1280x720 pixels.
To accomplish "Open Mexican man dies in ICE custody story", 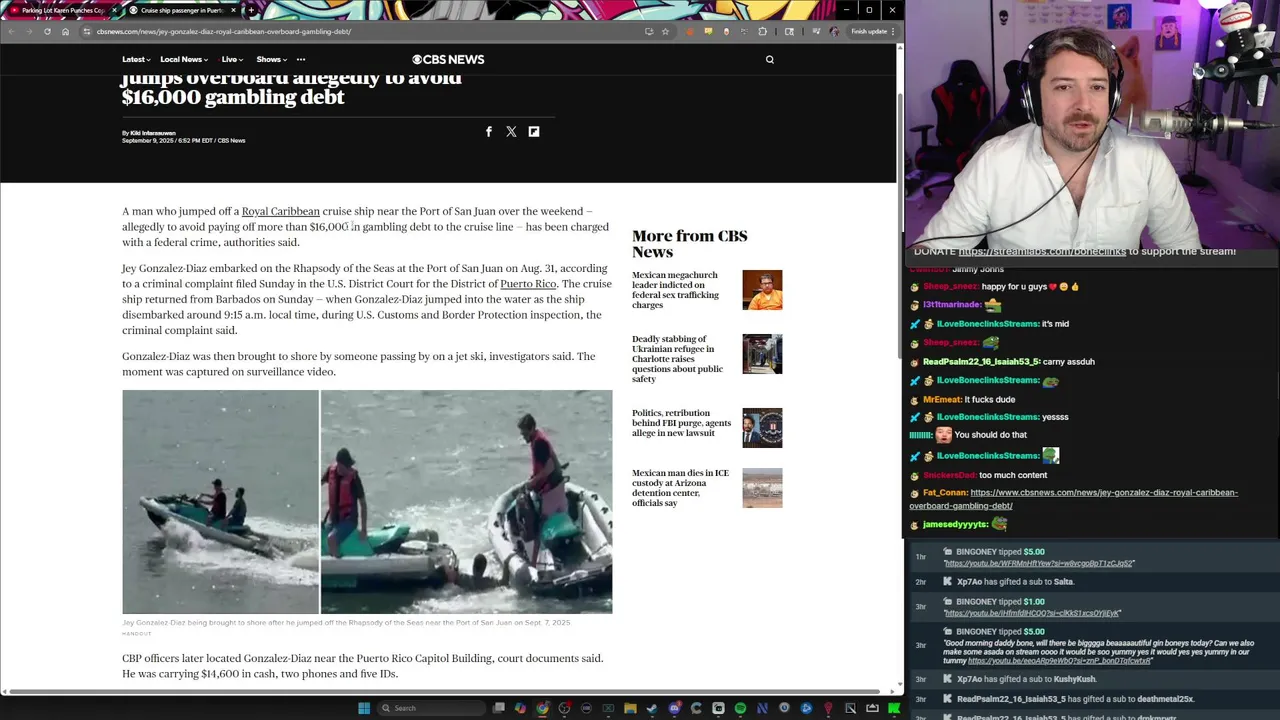I will coord(680,488).
